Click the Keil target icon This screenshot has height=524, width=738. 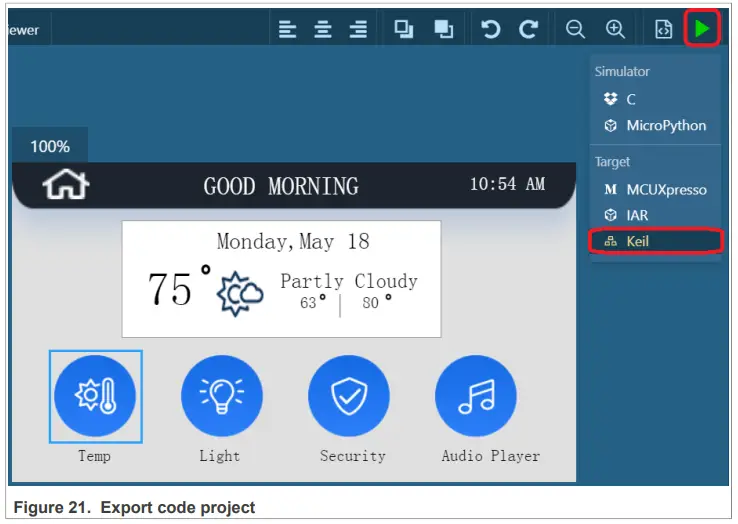[x=610, y=242]
